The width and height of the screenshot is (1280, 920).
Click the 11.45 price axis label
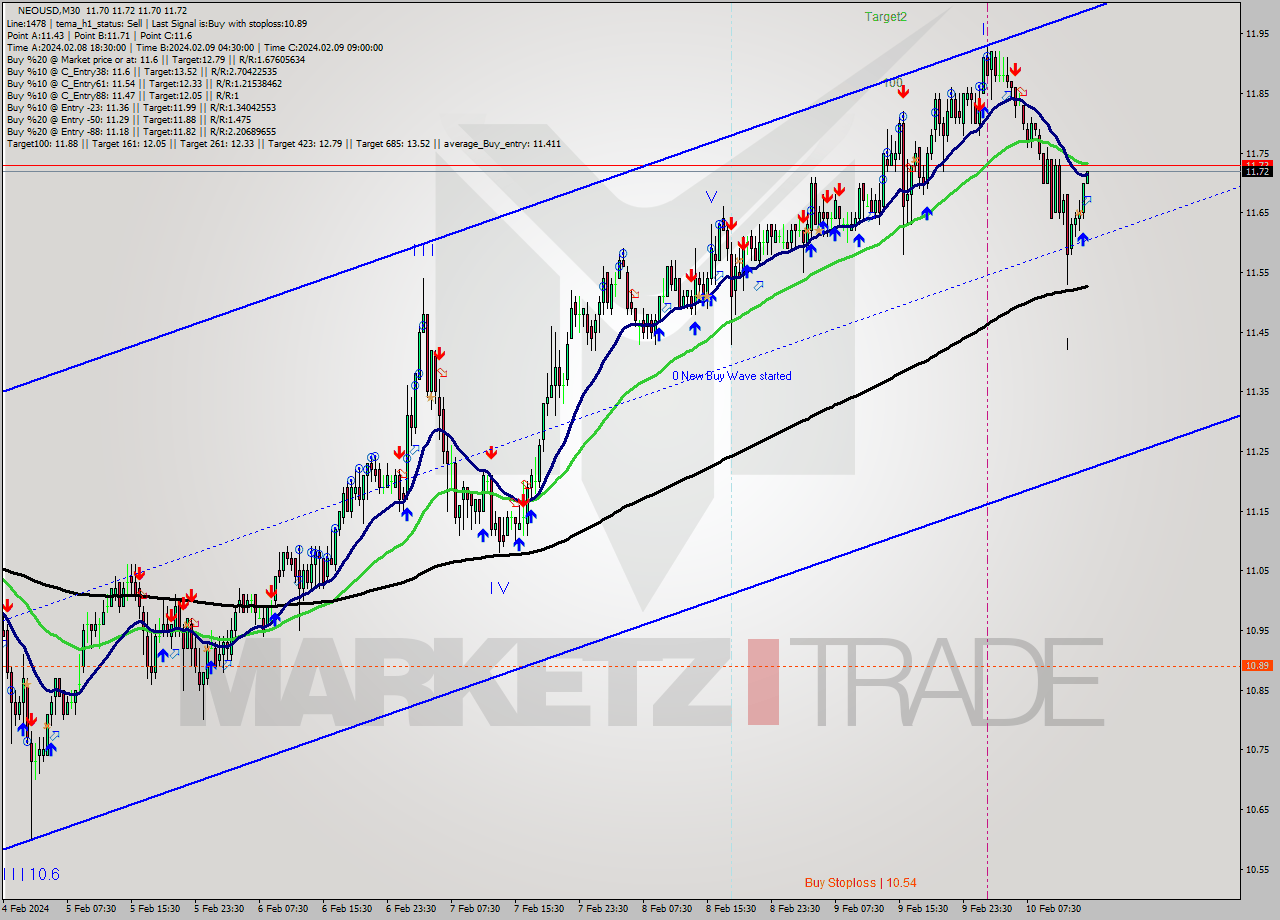tap(1257, 333)
